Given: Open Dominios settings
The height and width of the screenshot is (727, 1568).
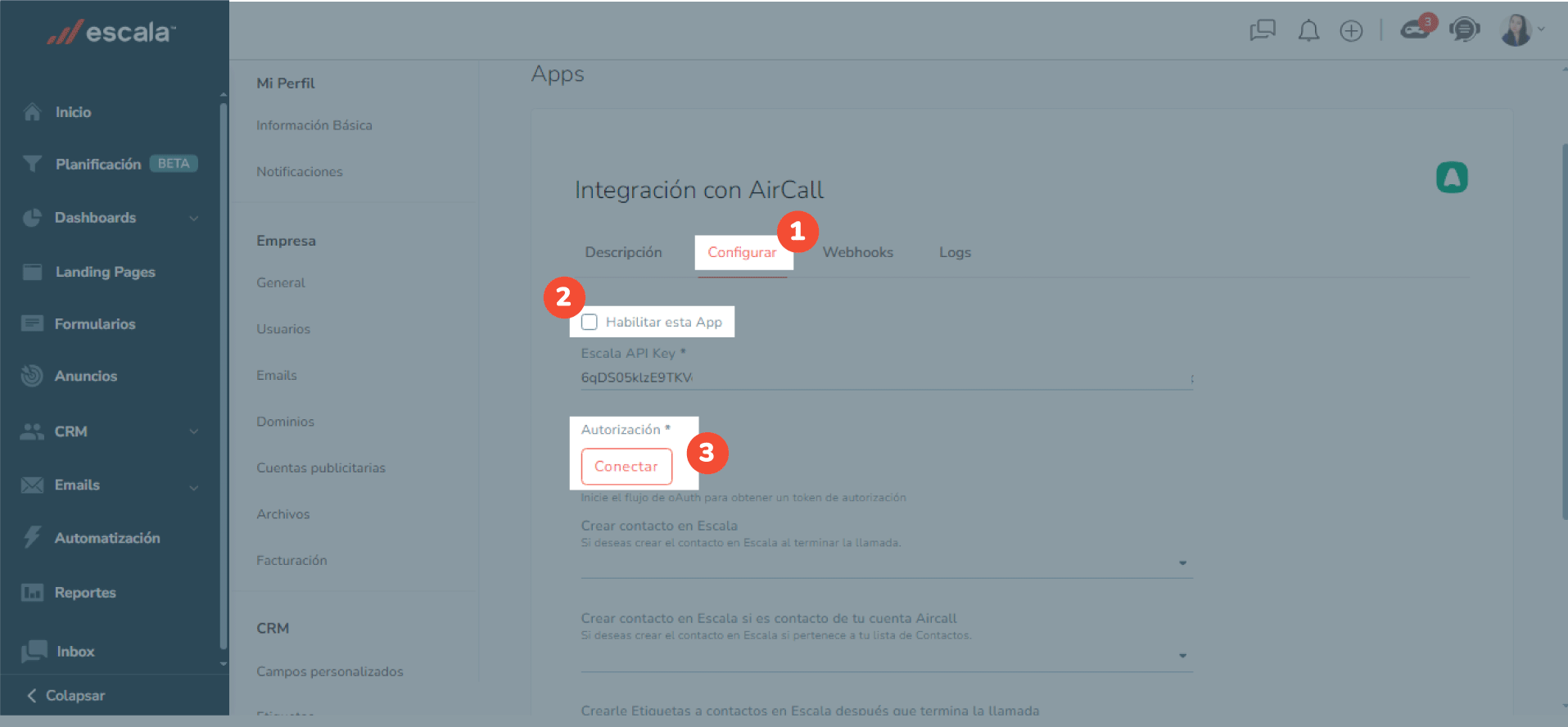Looking at the screenshot, I should pyautogui.click(x=285, y=422).
